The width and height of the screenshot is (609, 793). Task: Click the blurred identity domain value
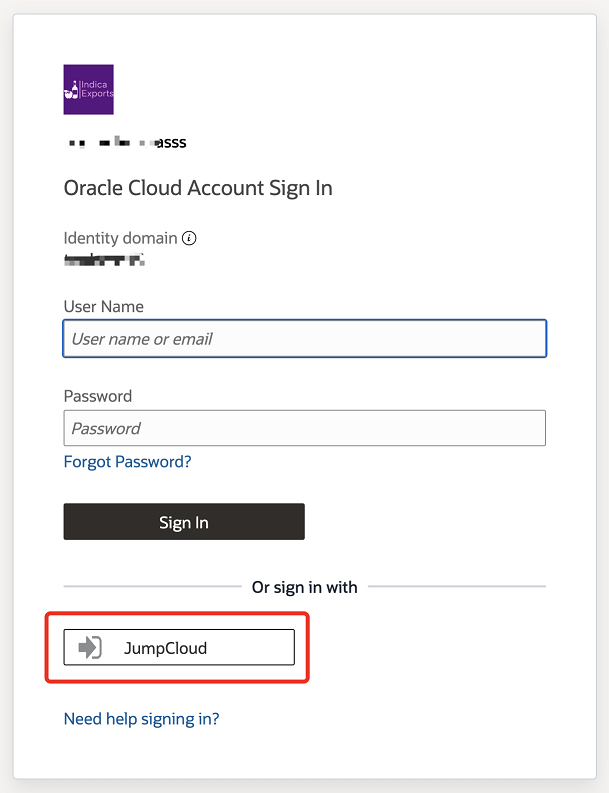coord(105,260)
